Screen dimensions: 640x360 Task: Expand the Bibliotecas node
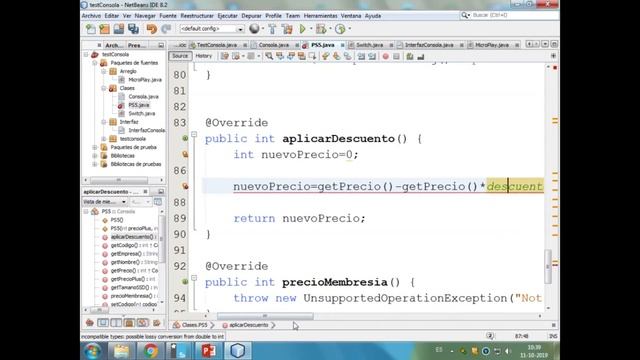tap(95, 156)
